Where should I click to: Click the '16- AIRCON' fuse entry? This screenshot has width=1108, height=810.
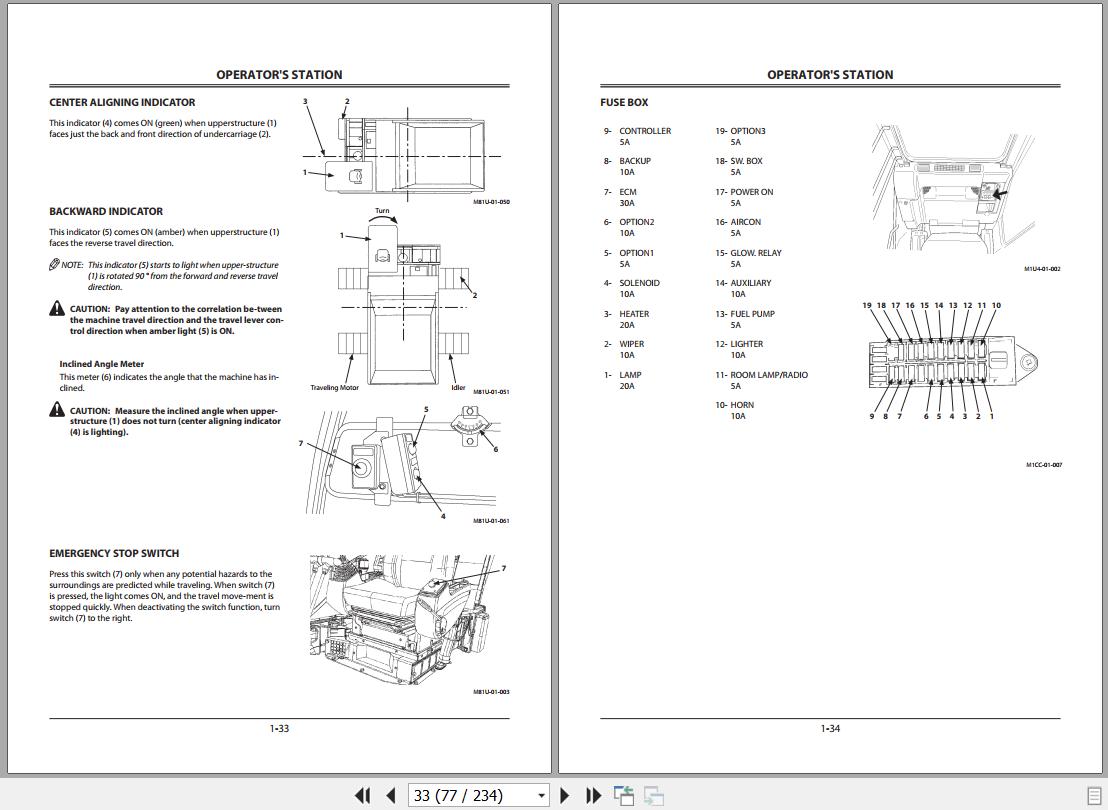(x=738, y=228)
